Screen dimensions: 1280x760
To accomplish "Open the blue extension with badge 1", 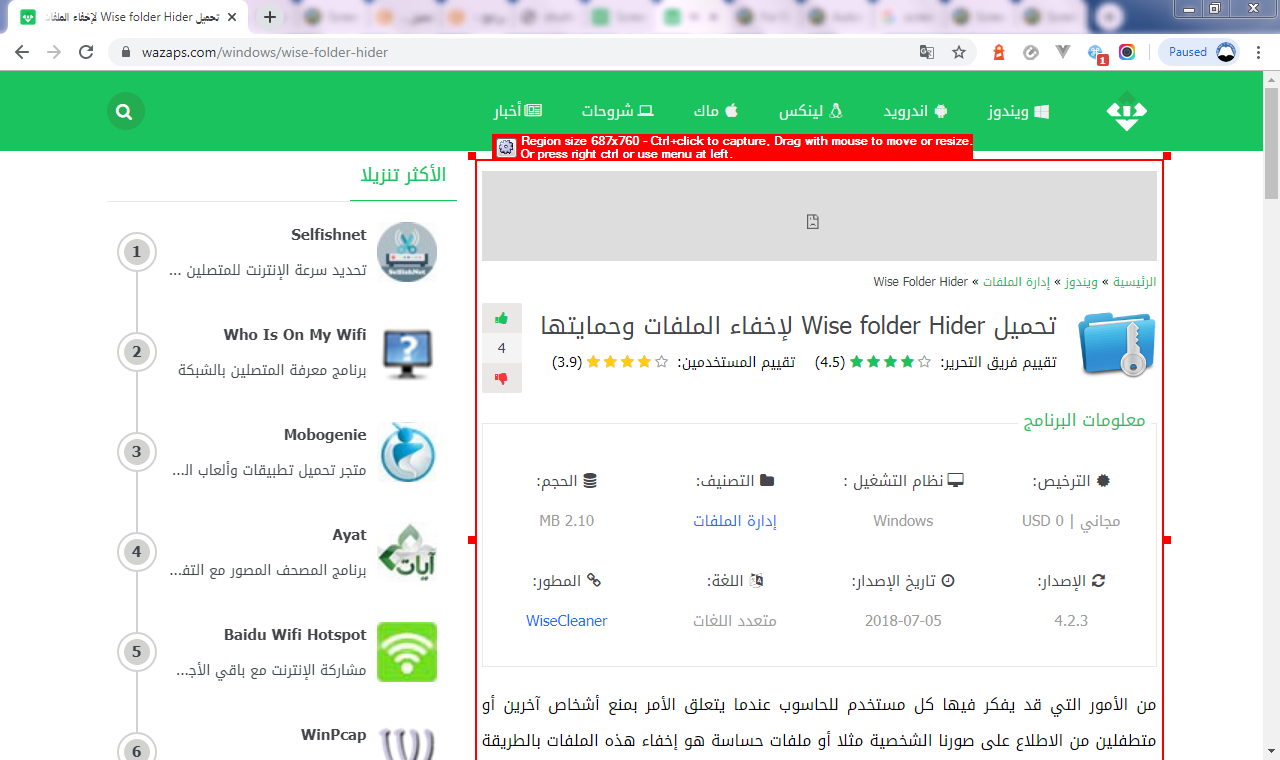I will click(1096, 53).
